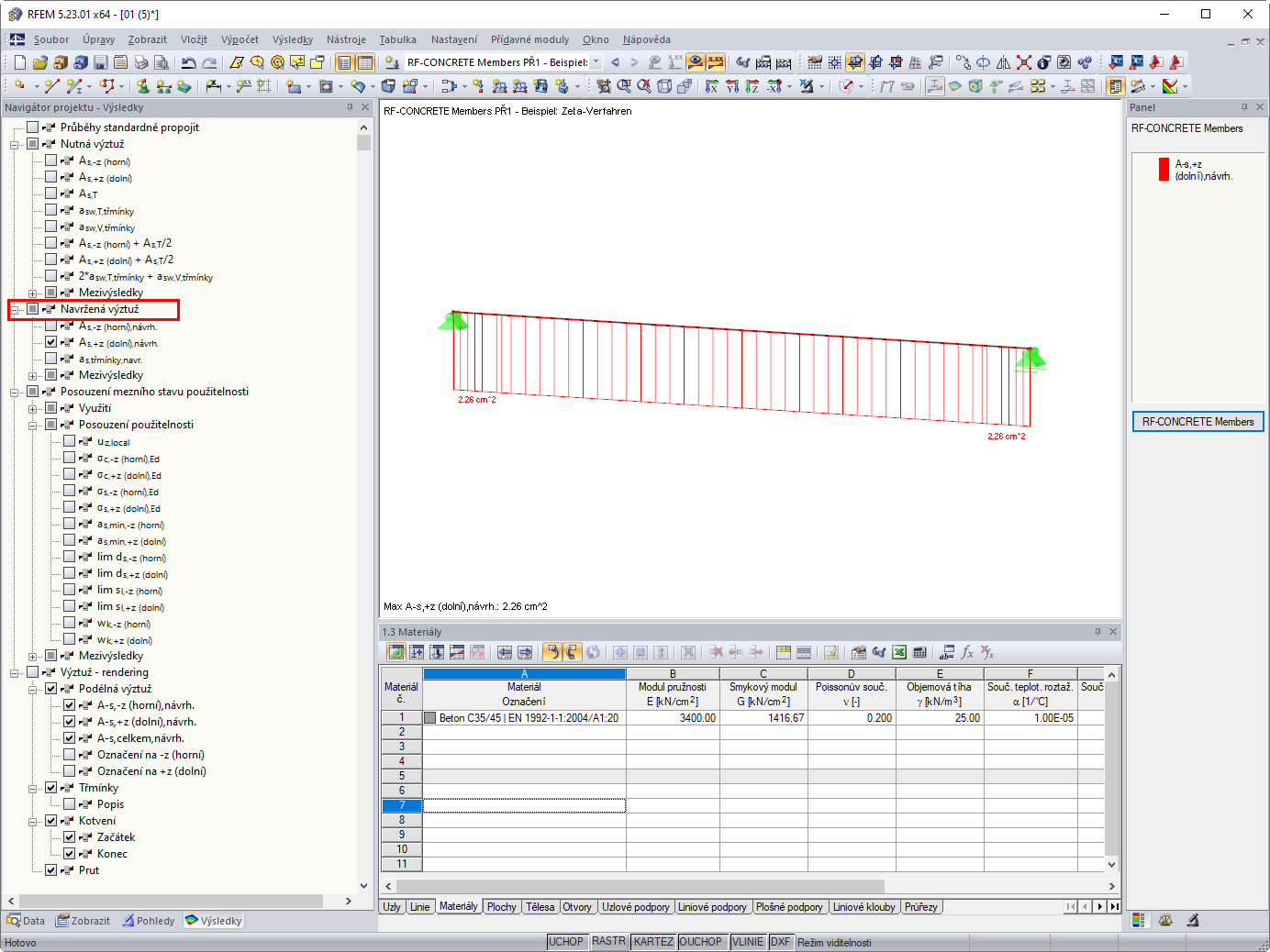Enable the Popis checkbox under Třmínky
The height and width of the screenshot is (952, 1270).
pos(70,804)
